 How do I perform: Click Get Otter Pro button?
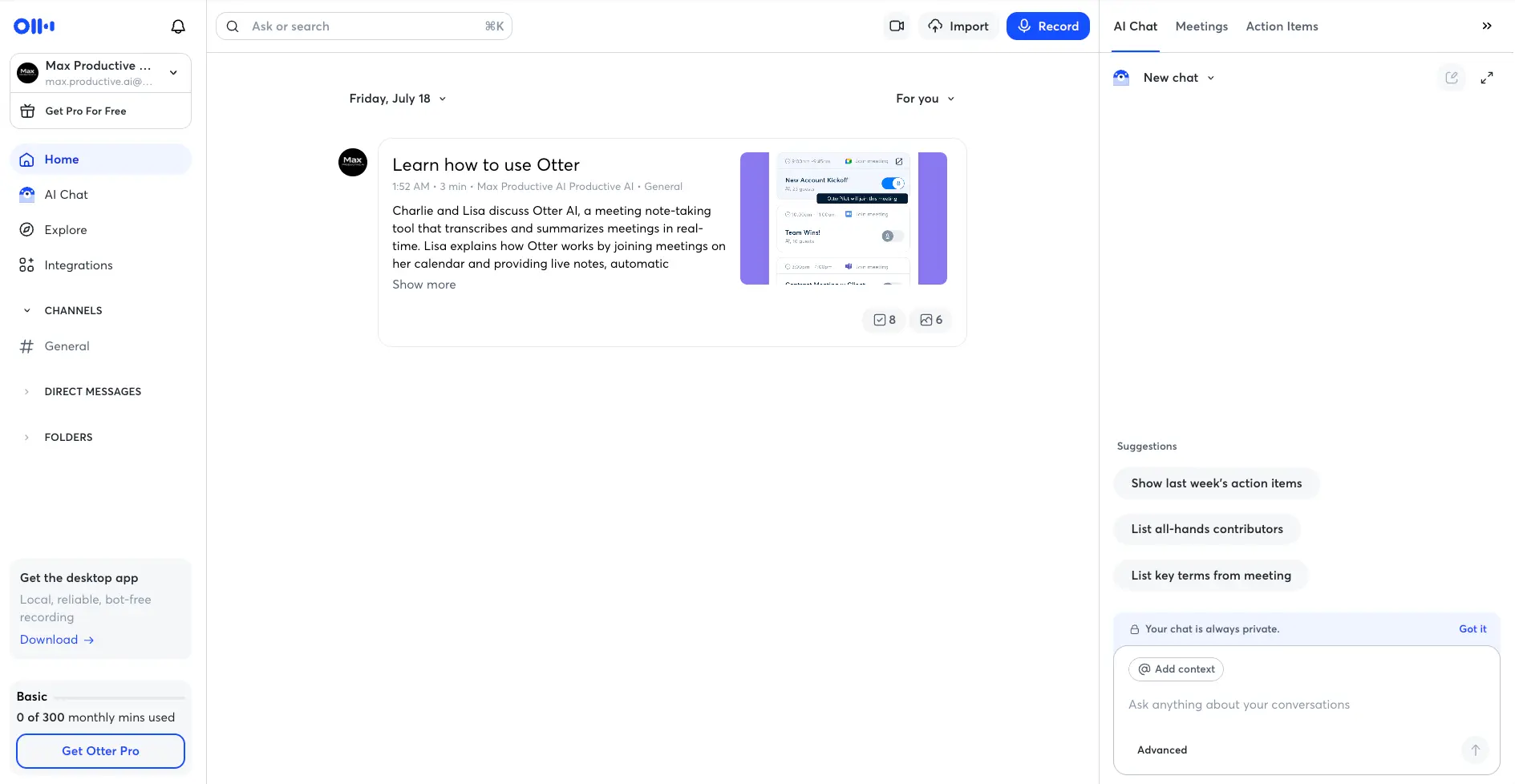coord(101,751)
